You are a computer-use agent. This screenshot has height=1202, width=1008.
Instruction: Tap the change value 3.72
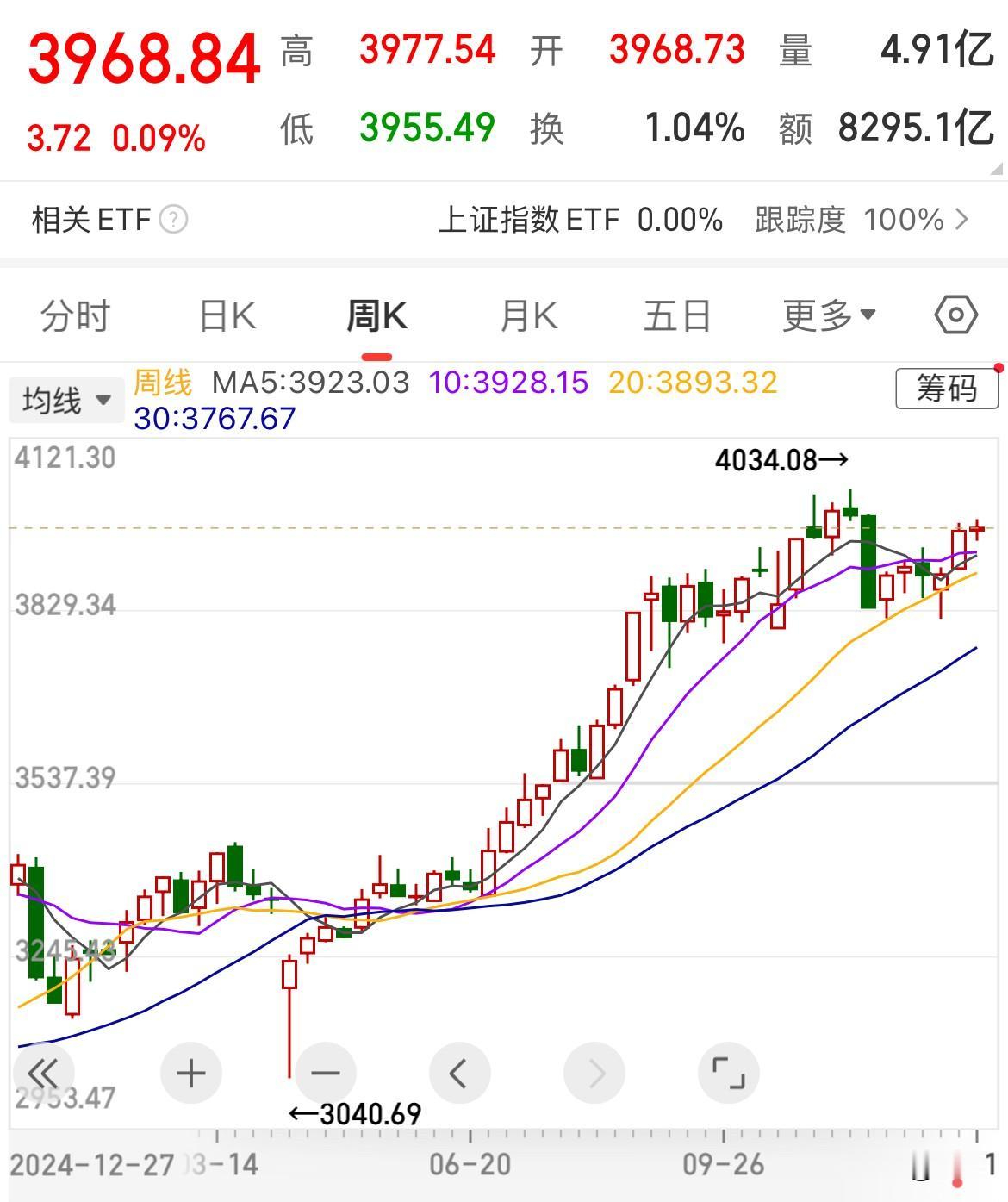59,138
